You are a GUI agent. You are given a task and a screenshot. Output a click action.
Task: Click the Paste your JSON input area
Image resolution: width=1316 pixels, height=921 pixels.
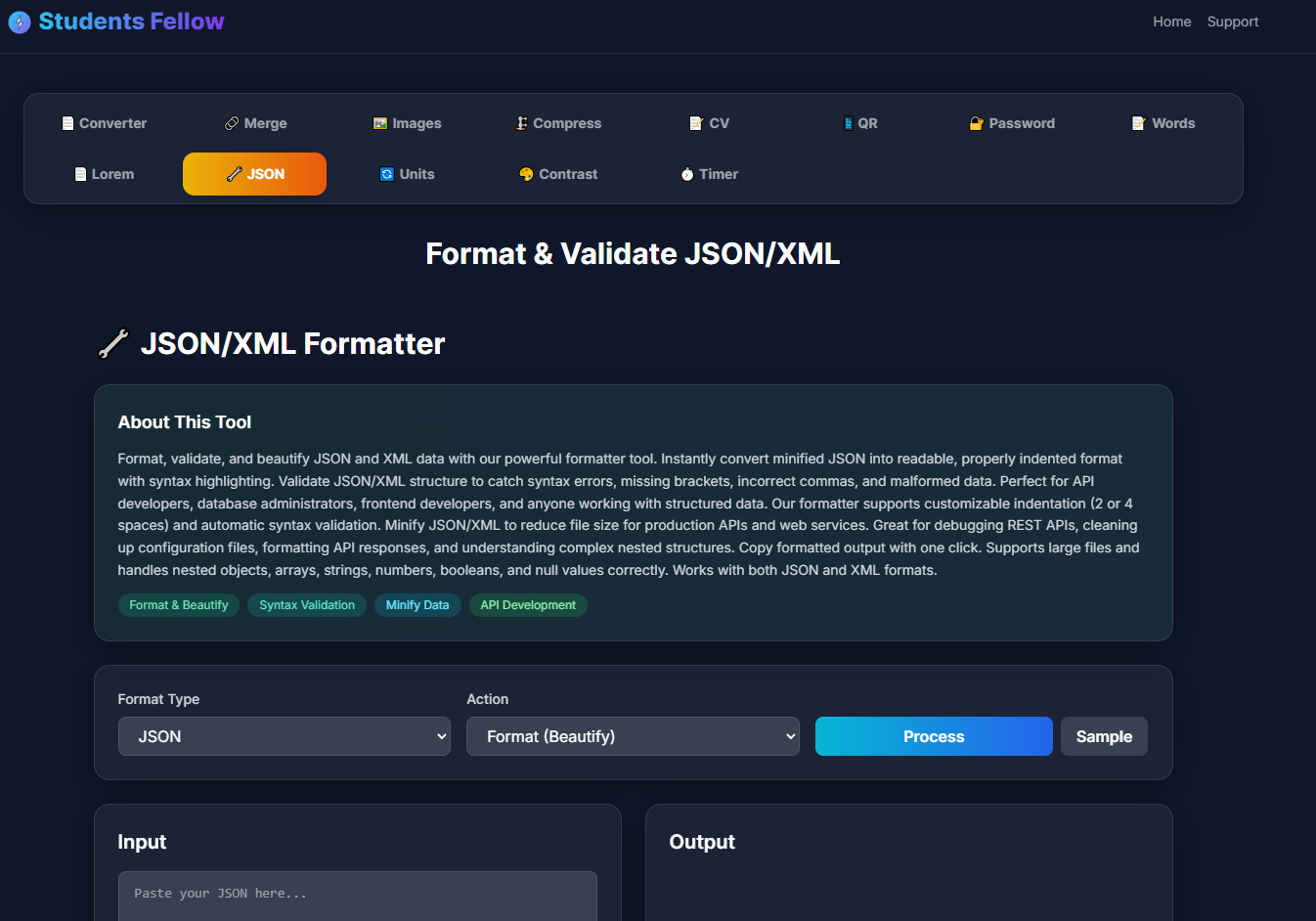[x=357, y=895]
